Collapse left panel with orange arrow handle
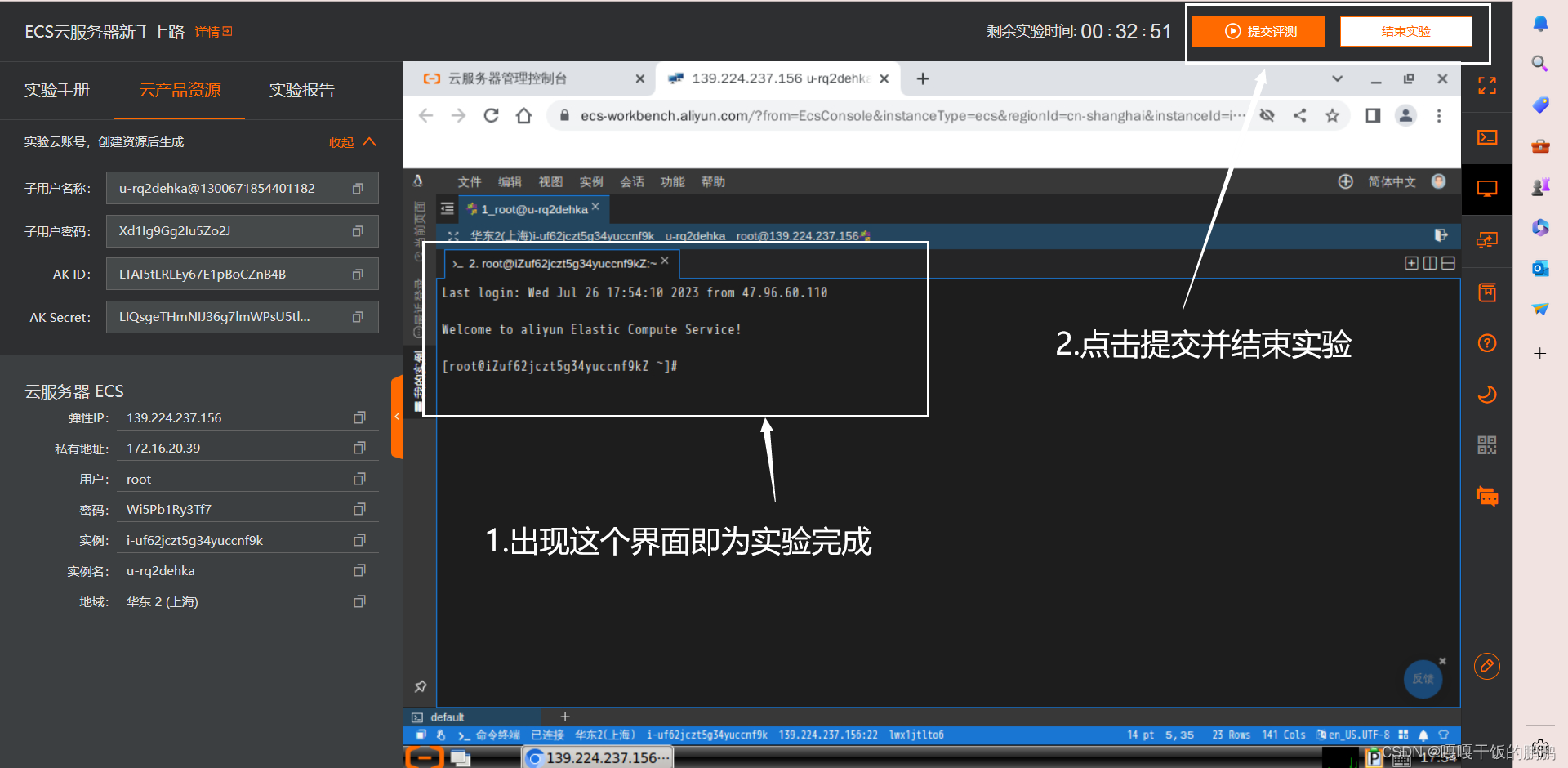 (397, 417)
